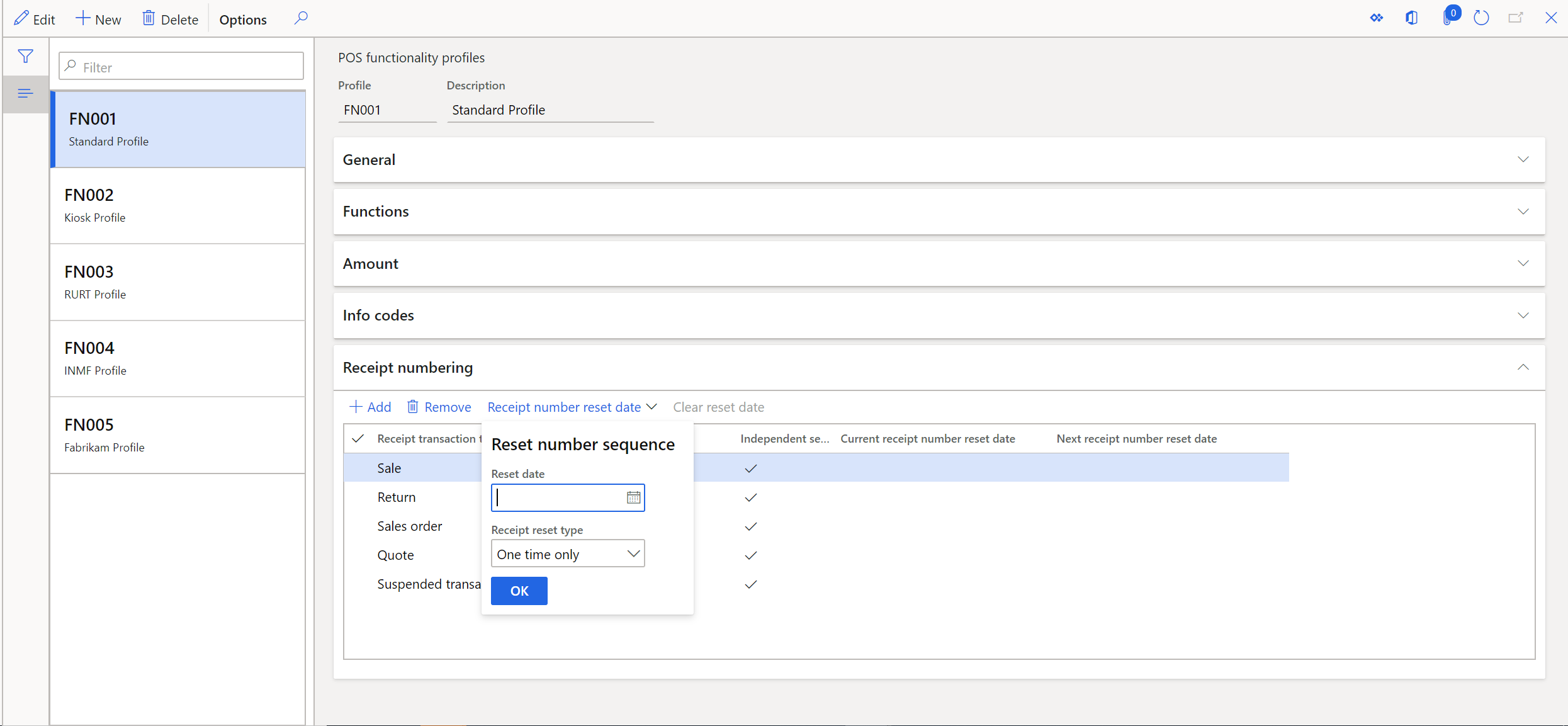Viewport: 1568px width, 726px height.
Task: Toggle checkmark for Sale receipt row
Action: (x=752, y=467)
